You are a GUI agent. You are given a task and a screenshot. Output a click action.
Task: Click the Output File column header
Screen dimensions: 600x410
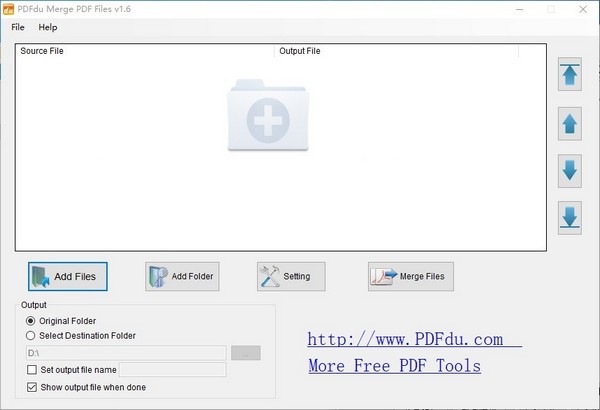396,51
